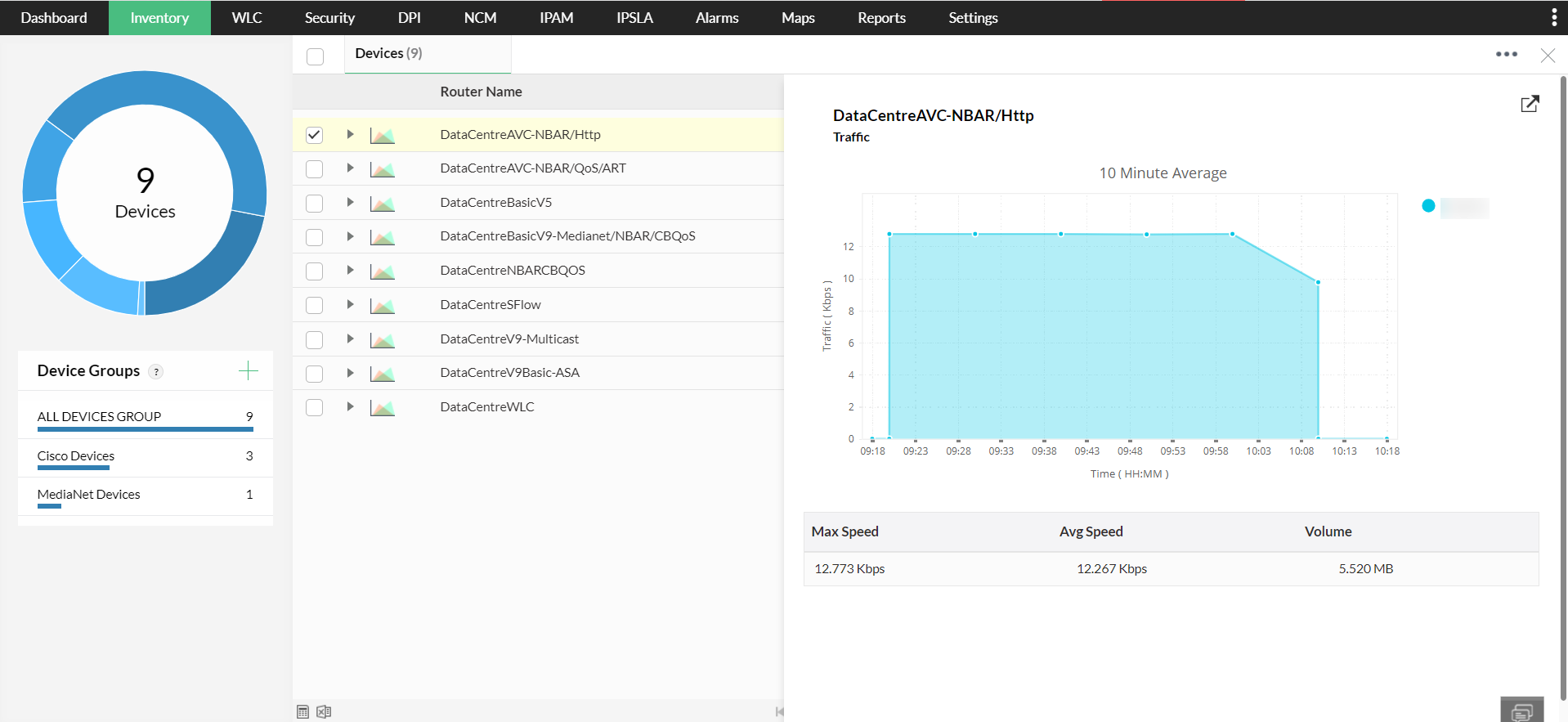Open the detail panel in a new window

tap(1529, 104)
